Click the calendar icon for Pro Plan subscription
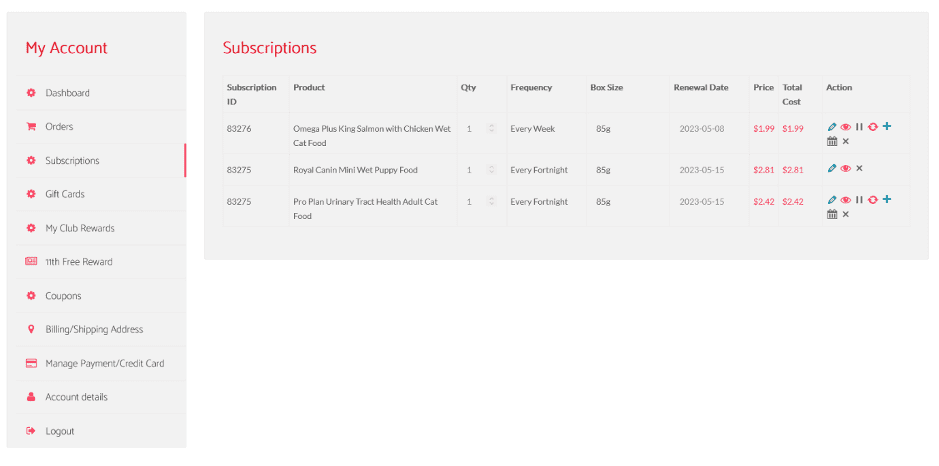Viewport: 939px width, 466px height. tap(832, 215)
